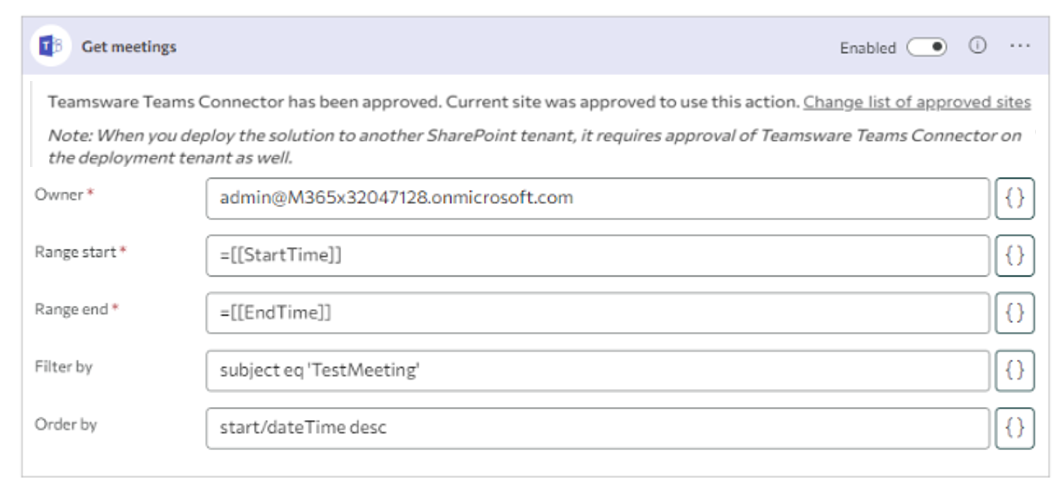
Task: Open the expression editor braces for Range end
Action: (x=1015, y=313)
